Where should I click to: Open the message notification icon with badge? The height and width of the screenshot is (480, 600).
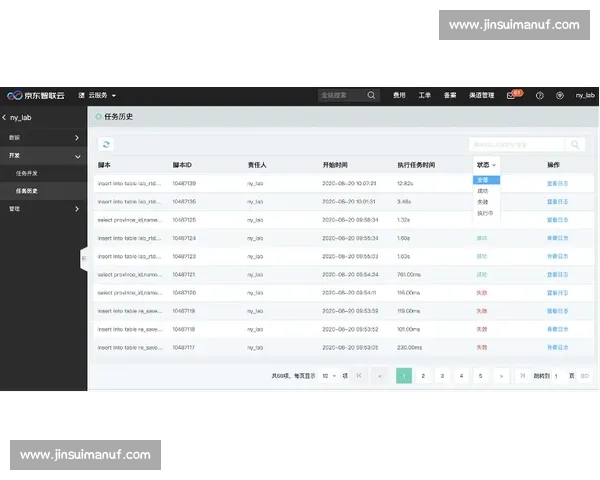(512, 95)
